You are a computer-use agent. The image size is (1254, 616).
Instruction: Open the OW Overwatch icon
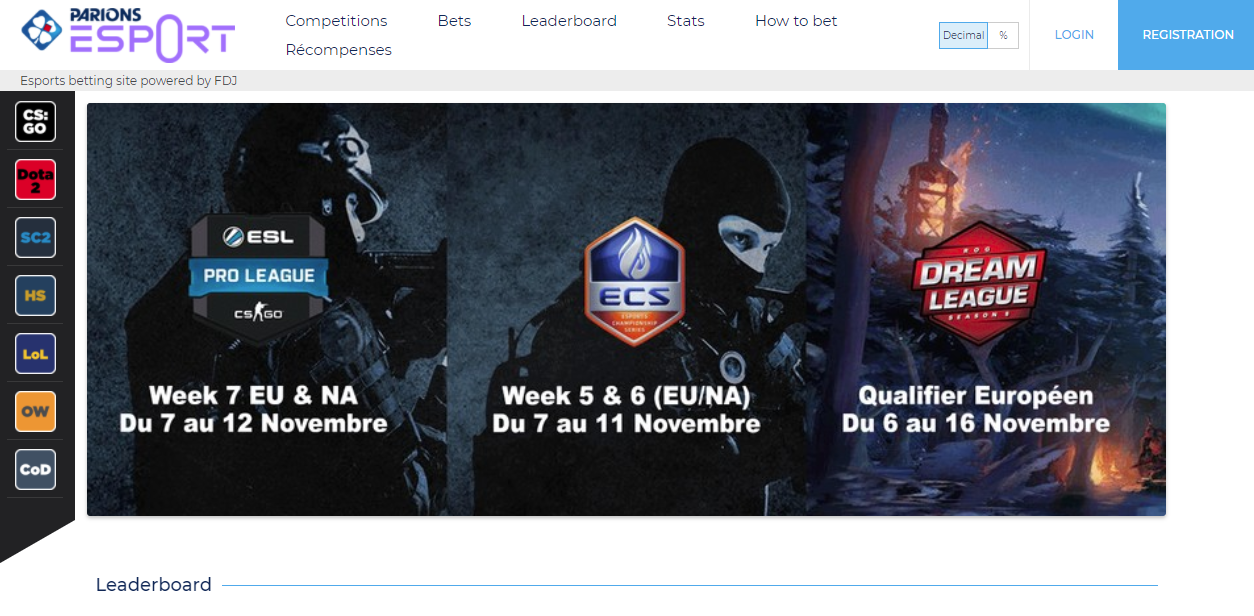coord(35,412)
